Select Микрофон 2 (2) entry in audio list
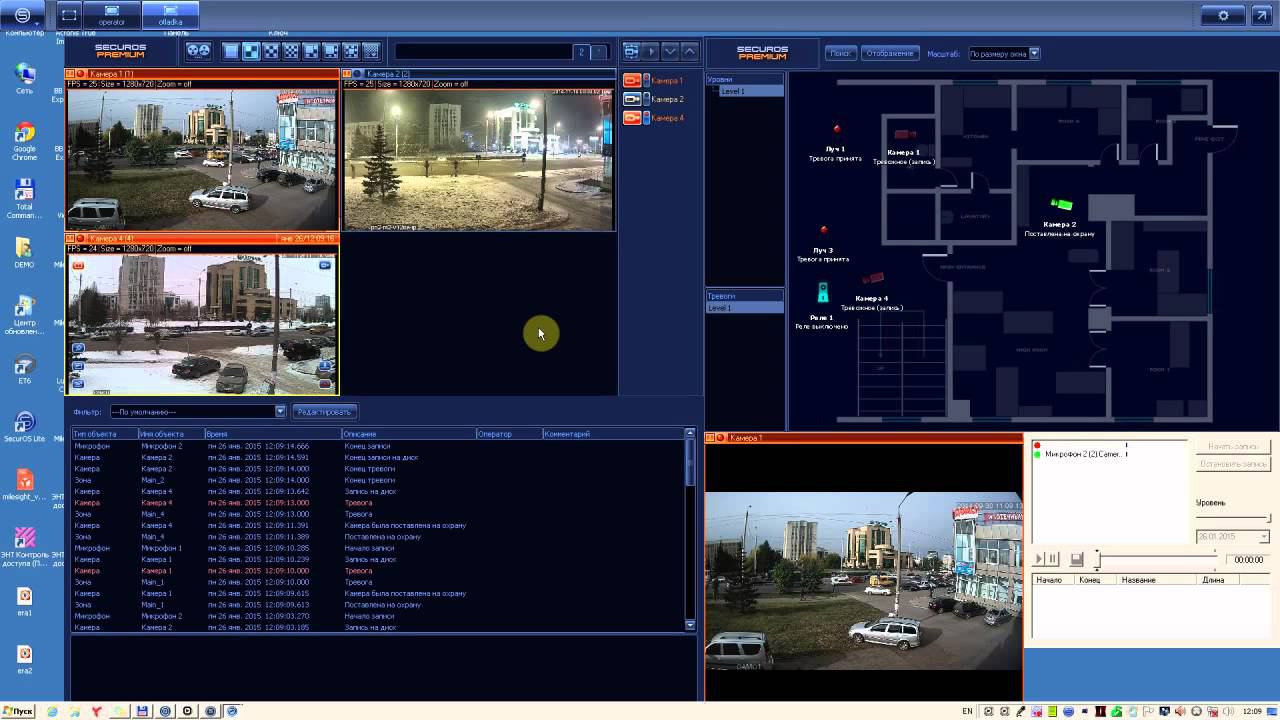The width and height of the screenshot is (1280, 720). click(1085, 455)
